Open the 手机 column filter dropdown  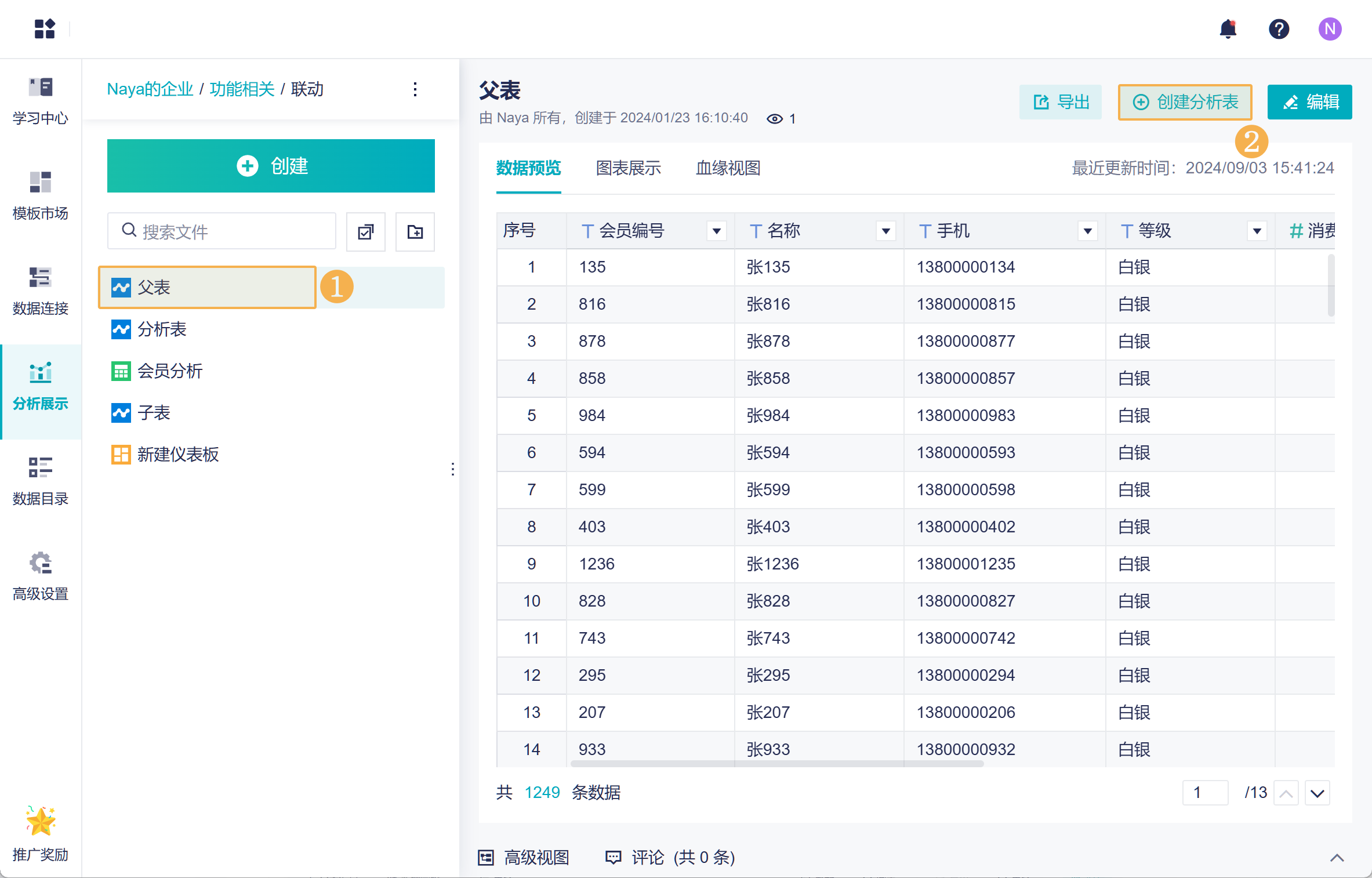(1088, 231)
